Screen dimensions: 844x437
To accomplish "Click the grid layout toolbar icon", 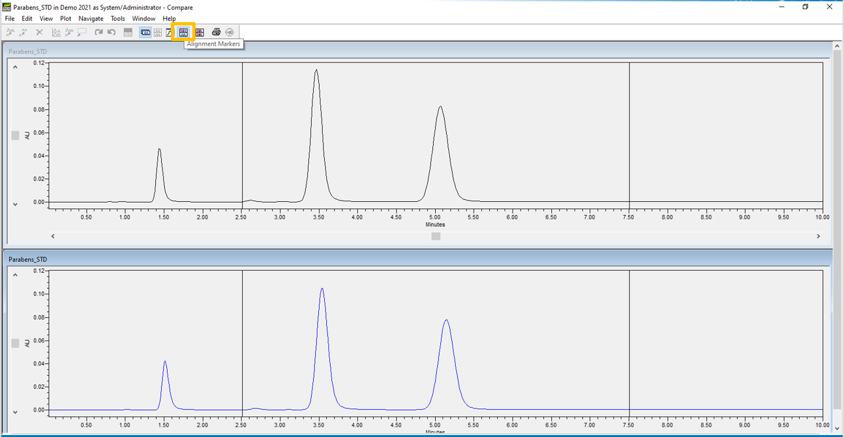I will (x=158, y=32).
